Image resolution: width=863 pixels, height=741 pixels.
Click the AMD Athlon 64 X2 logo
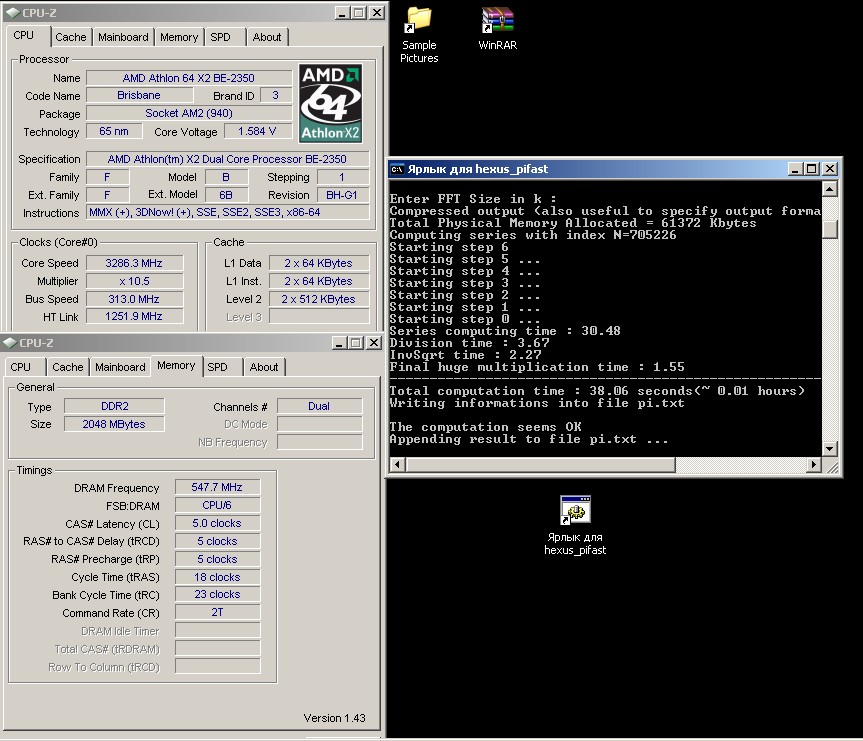(x=330, y=103)
